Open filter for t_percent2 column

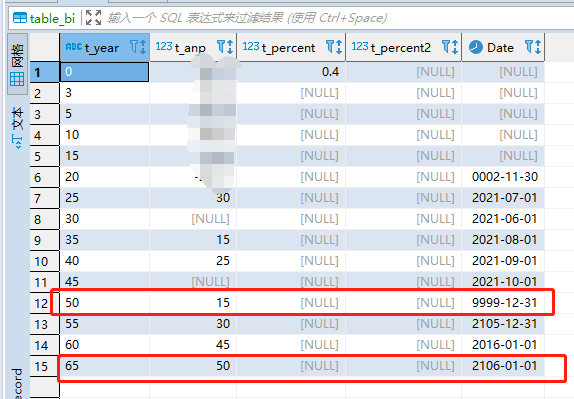point(446,47)
